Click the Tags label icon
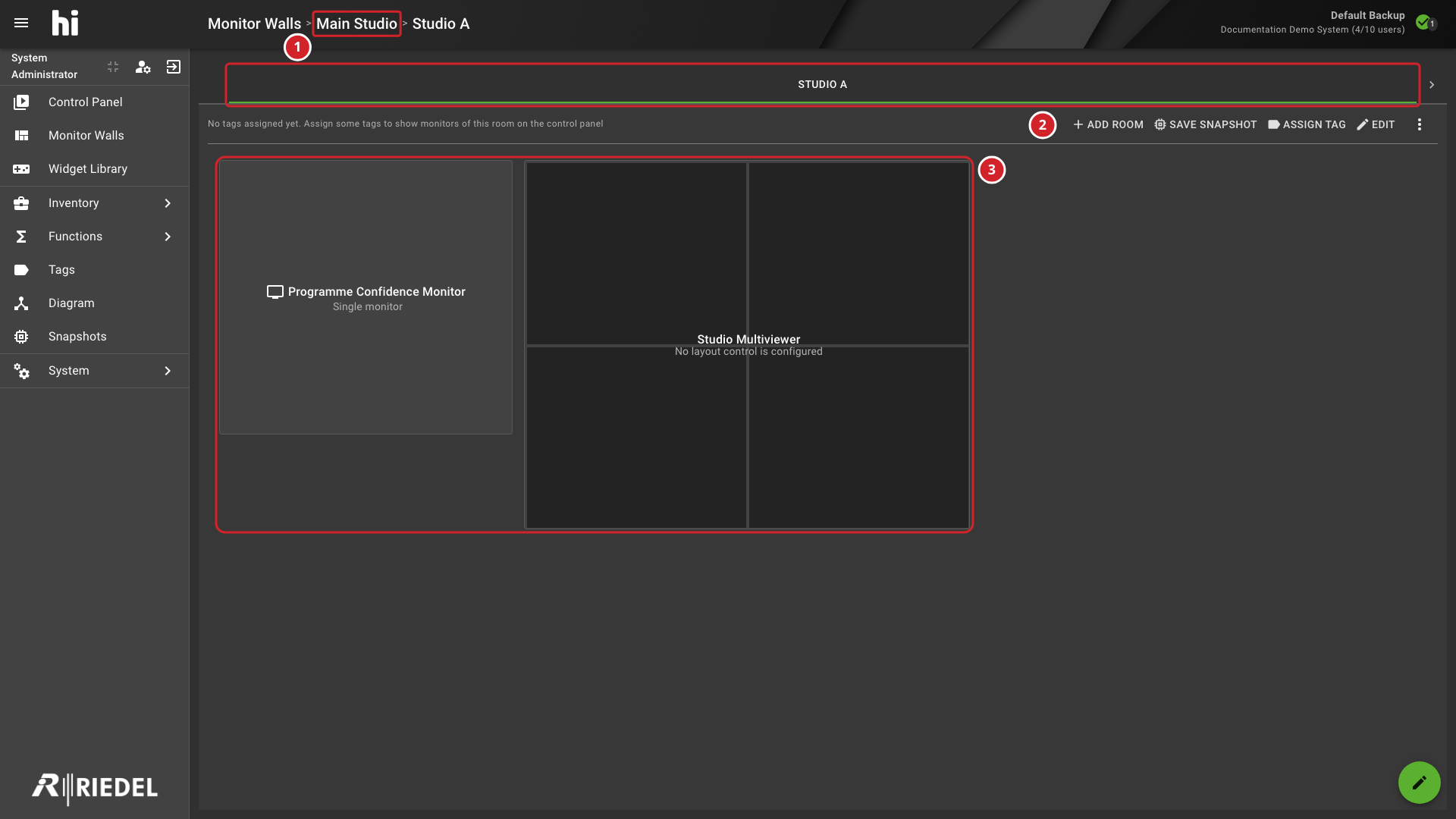The width and height of the screenshot is (1456, 819). point(21,270)
